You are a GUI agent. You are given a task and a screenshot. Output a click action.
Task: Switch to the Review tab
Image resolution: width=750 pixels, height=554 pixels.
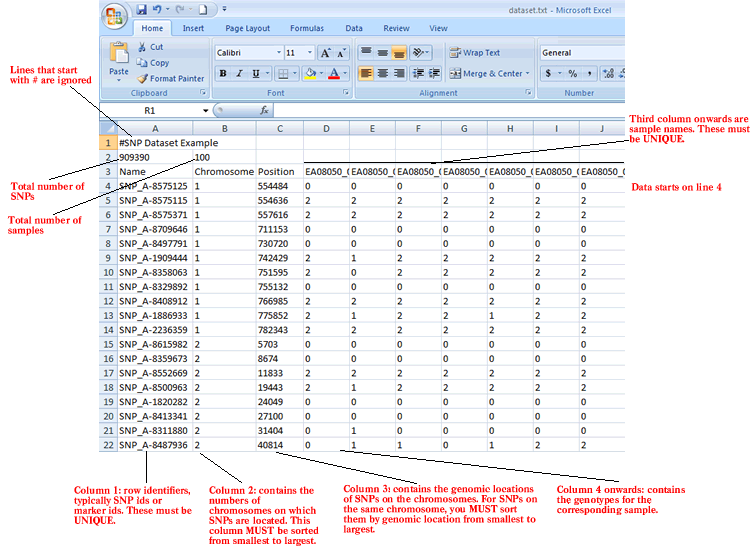pyautogui.click(x=396, y=28)
